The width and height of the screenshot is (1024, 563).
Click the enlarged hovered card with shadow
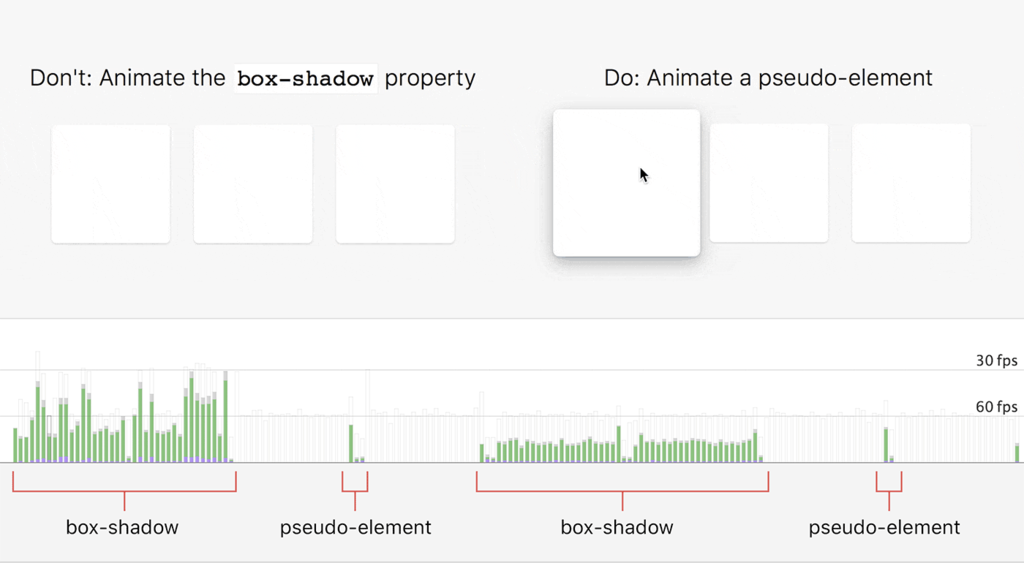626,183
